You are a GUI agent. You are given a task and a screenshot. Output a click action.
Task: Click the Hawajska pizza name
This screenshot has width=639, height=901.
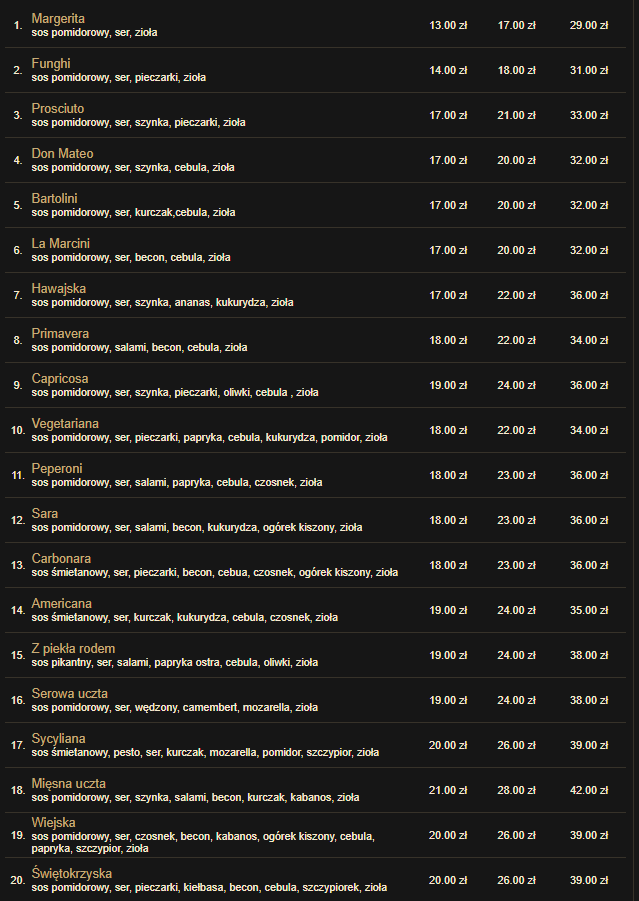pyautogui.click(x=59, y=288)
